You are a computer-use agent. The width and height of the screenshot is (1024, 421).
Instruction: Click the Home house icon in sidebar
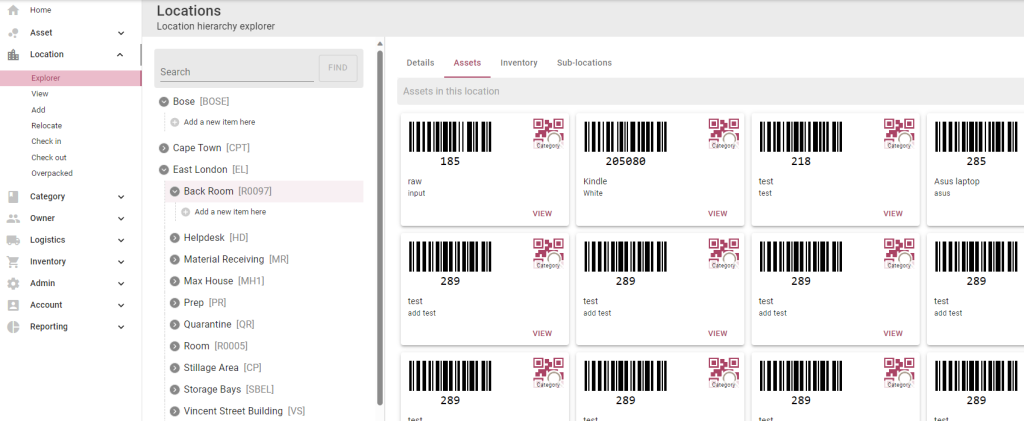[x=13, y=10]
